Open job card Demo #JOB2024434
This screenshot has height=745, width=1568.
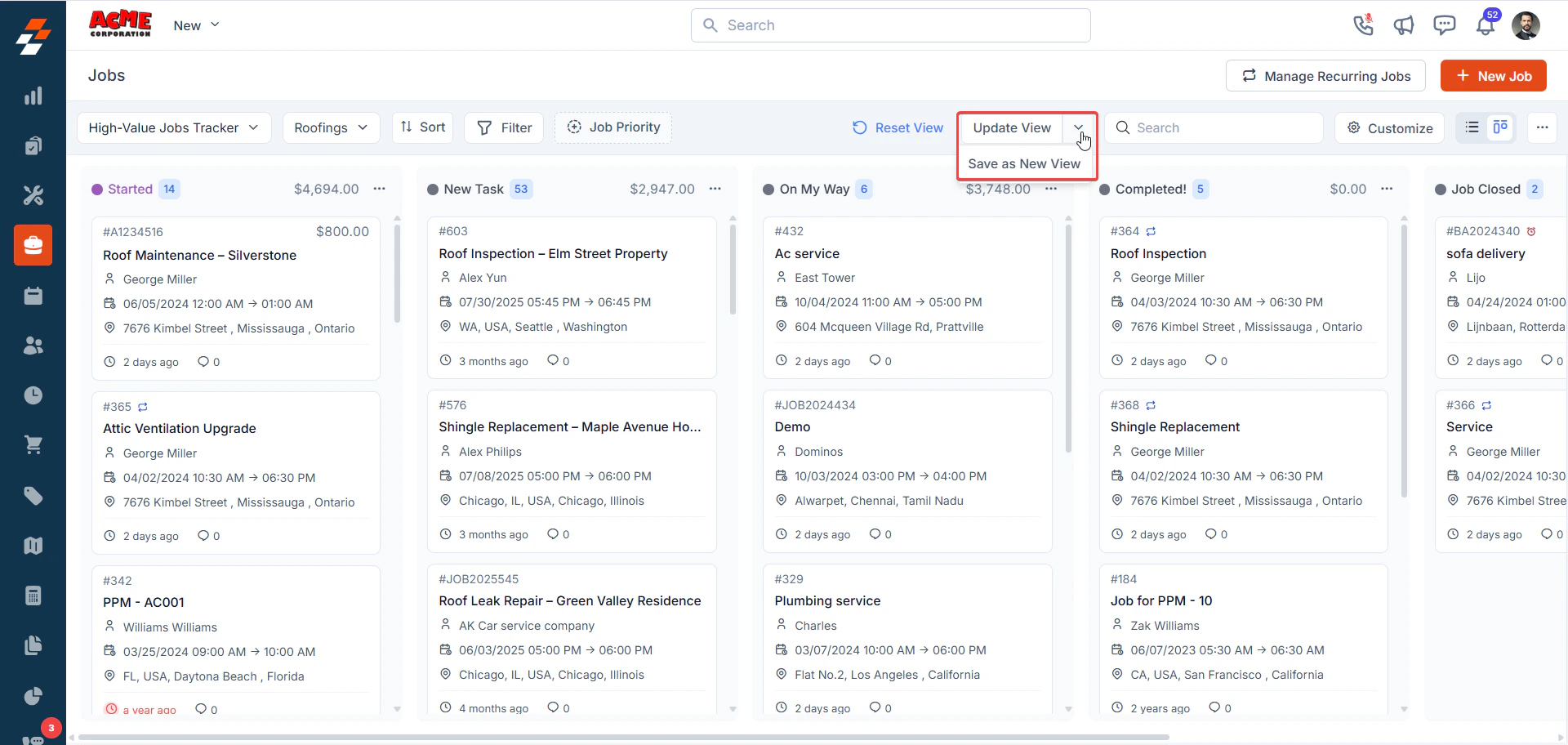pyautogui.click(x=907, y=471)
